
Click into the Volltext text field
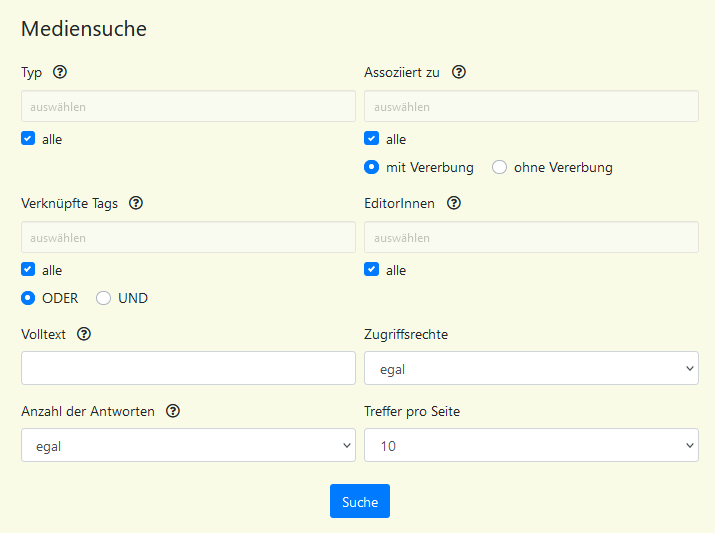188,369
